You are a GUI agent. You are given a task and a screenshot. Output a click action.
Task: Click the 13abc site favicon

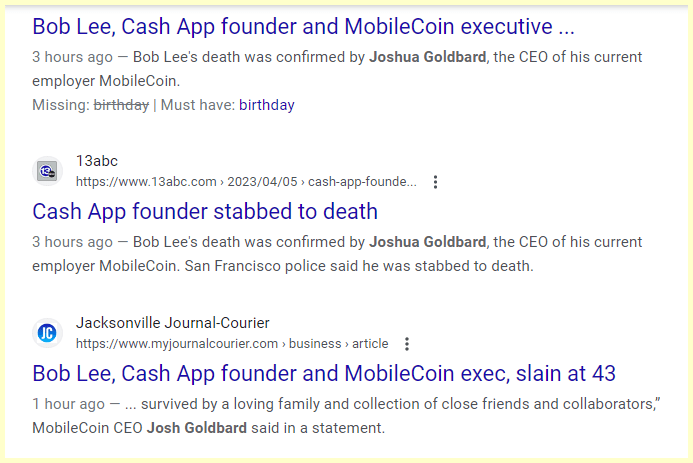(47, 171)
